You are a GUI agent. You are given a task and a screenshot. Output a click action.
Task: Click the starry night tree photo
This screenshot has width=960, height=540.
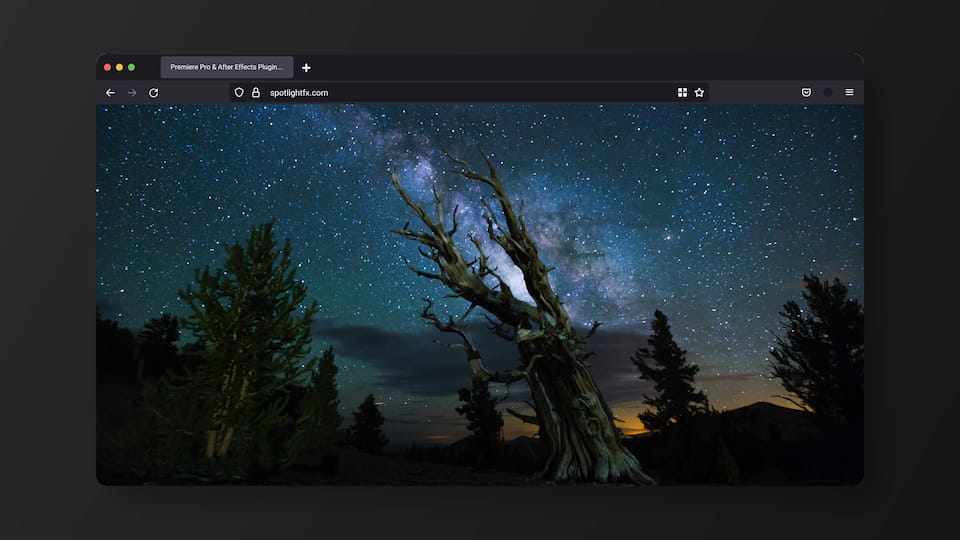click(480, 294)
